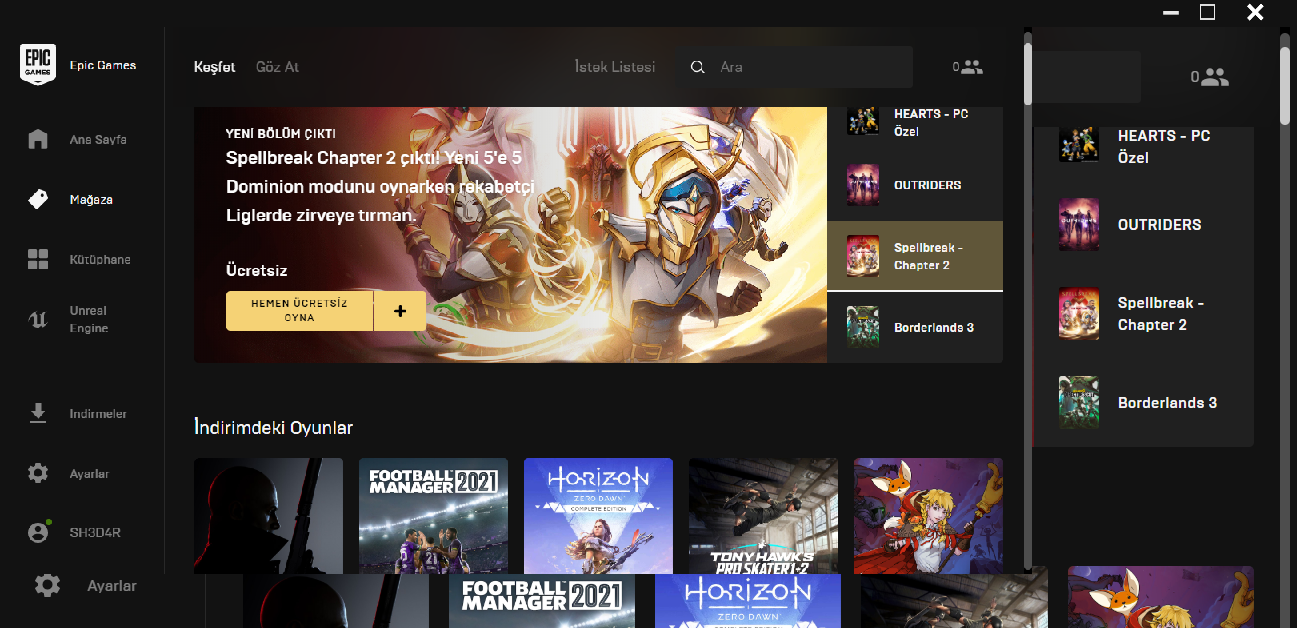Open İndirmeler downloads icon
The image size is (1297, 628).
pyautogui.click(x=38, y=413)
